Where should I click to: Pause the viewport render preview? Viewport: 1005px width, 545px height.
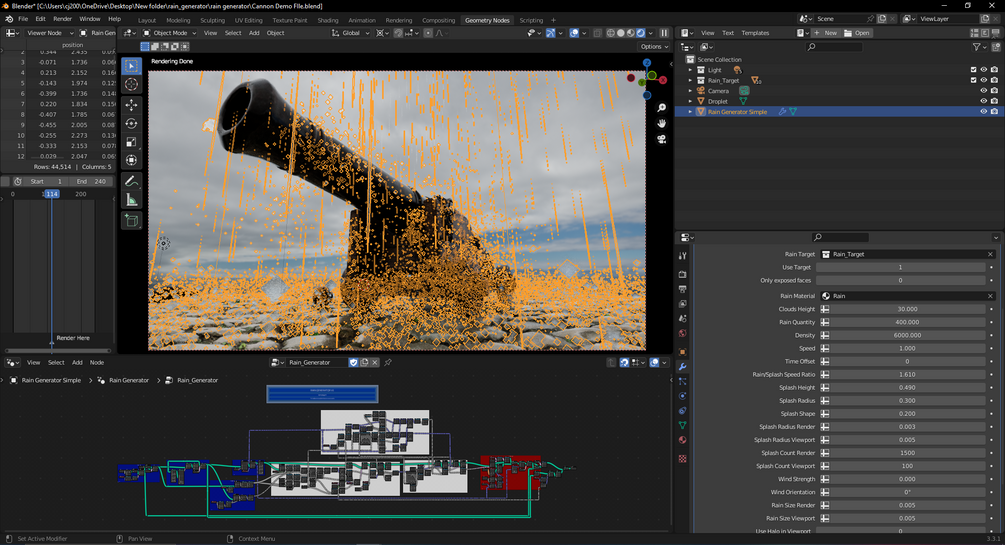(664, 33)
